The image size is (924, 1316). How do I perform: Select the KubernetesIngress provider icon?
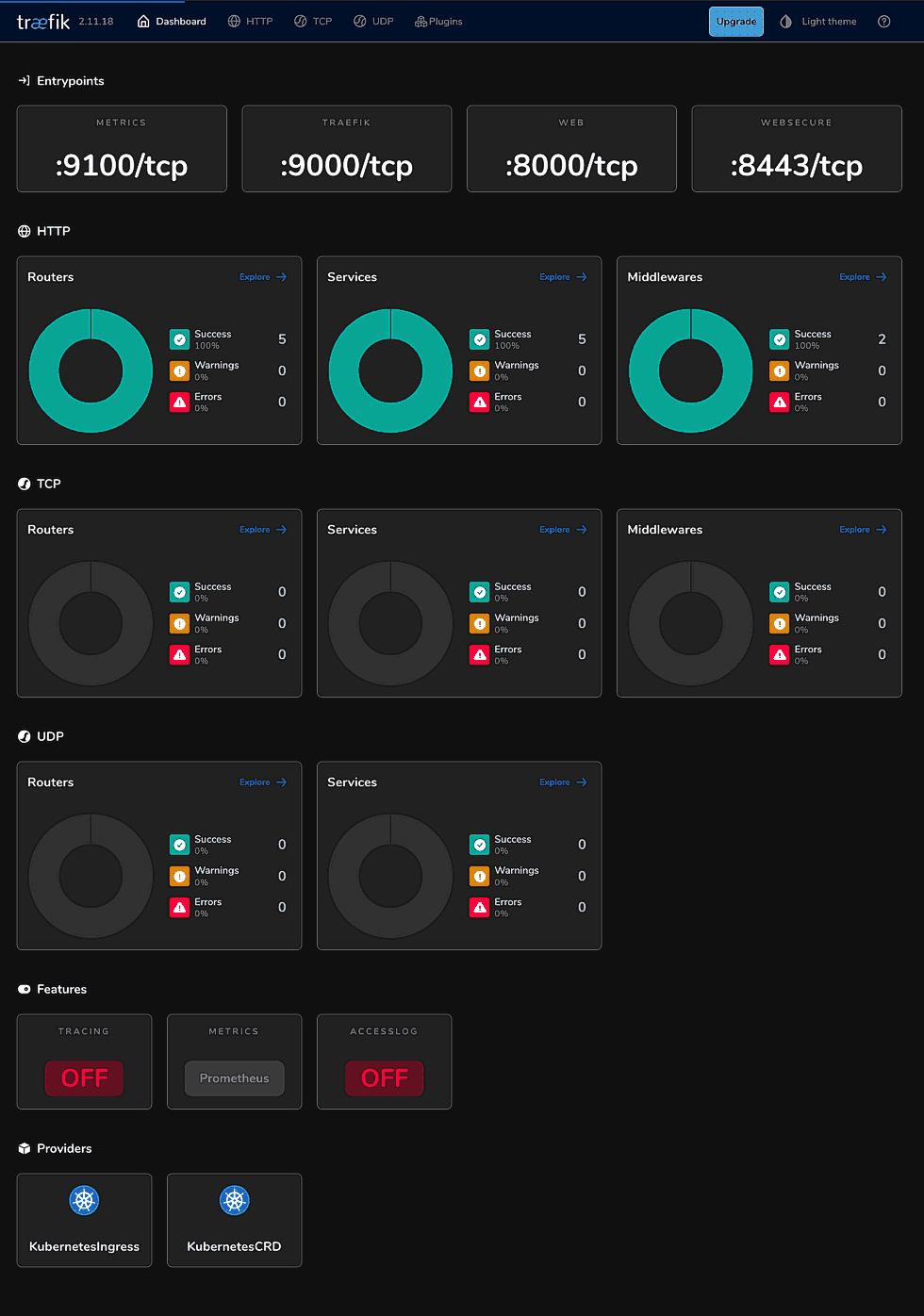tap(84, 1200)
